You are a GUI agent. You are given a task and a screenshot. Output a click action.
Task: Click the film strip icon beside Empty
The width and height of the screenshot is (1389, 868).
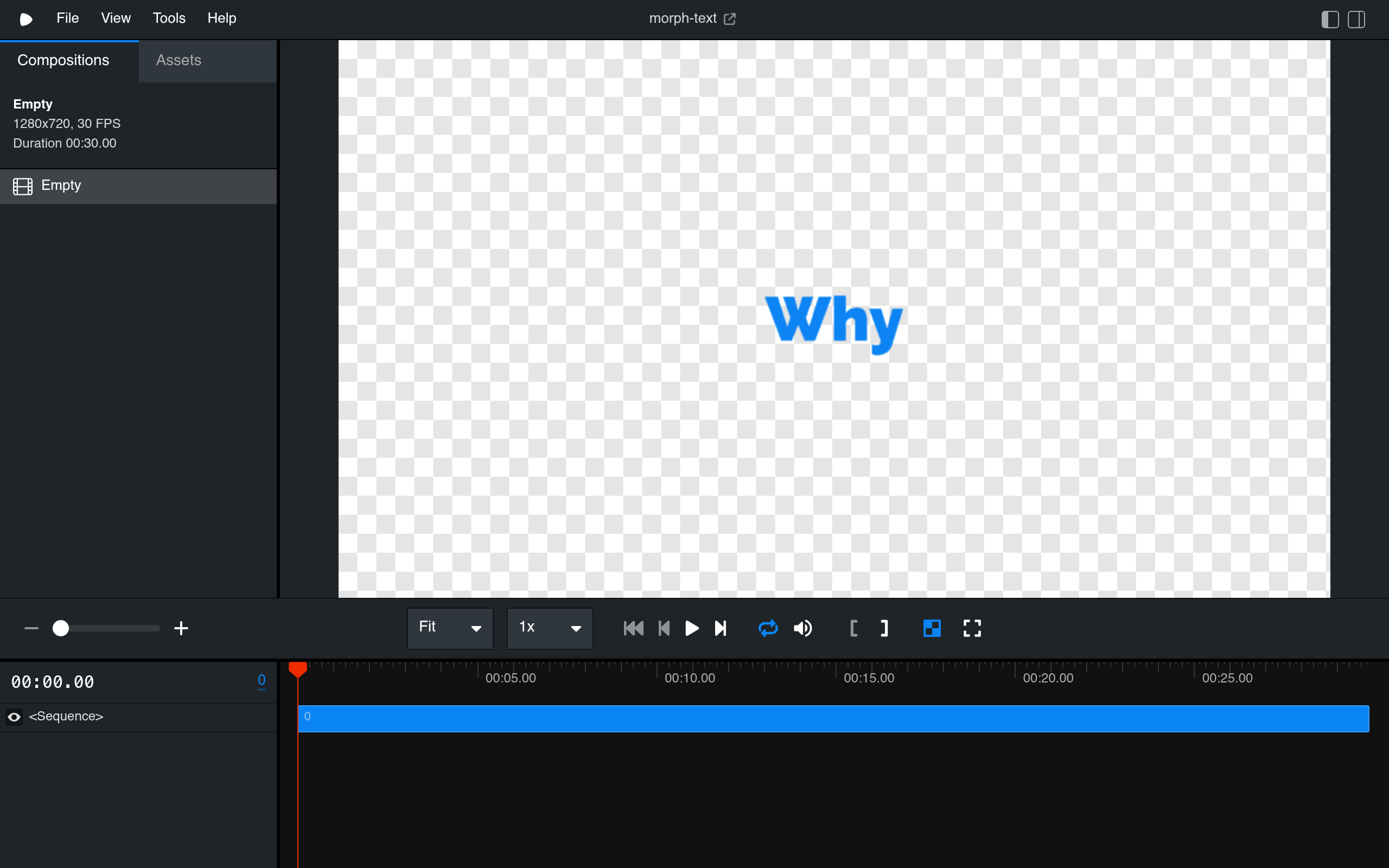click(22, 186)
